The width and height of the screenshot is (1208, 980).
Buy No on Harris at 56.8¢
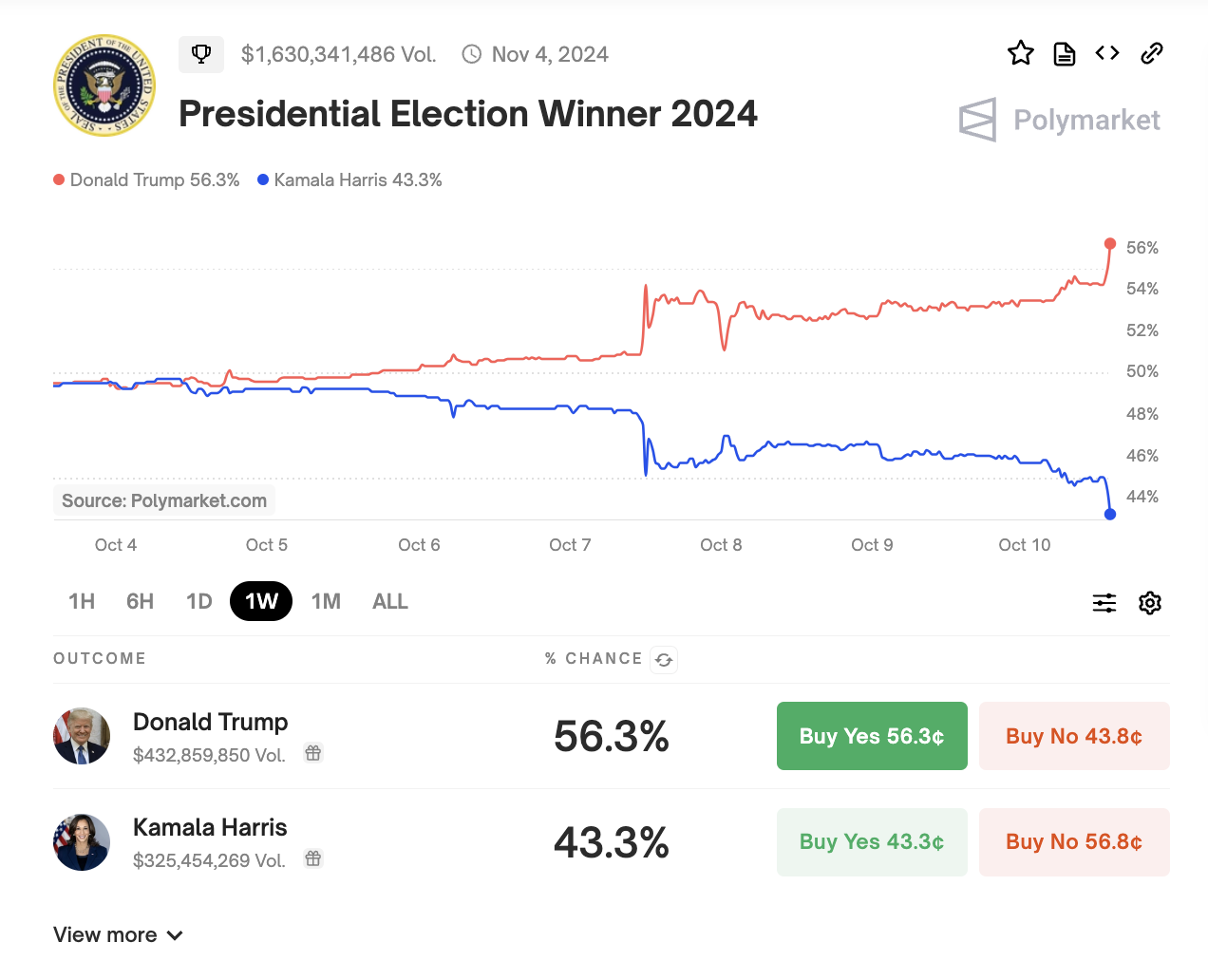(x=1074, y=841)
